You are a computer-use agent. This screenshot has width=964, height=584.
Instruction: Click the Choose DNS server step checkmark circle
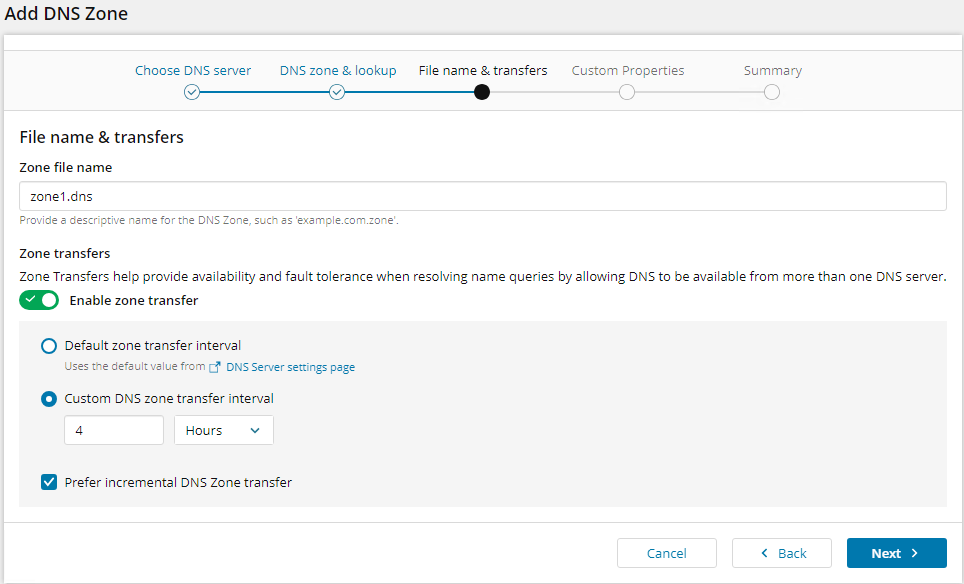click(x=192, y=92)
